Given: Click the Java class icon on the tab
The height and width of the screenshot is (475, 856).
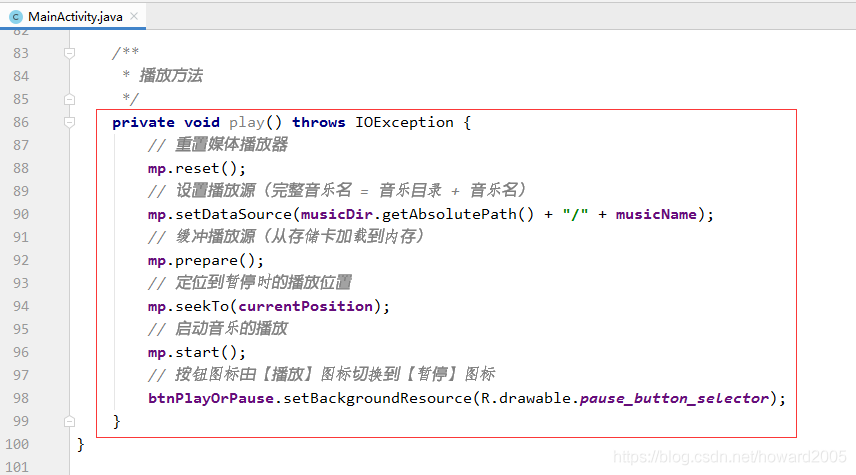Looking at the screenshot, I should tap(16, 17).
